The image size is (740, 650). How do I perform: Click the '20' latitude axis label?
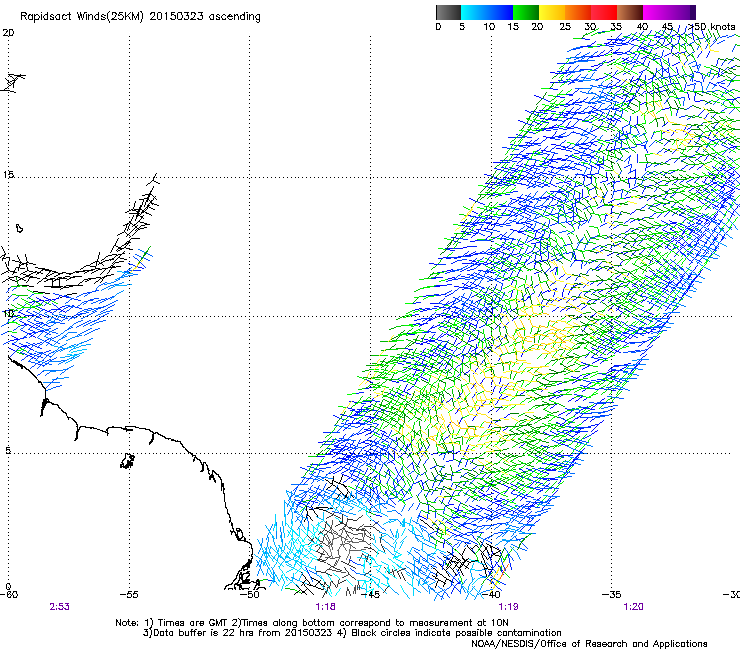[8, 33]
